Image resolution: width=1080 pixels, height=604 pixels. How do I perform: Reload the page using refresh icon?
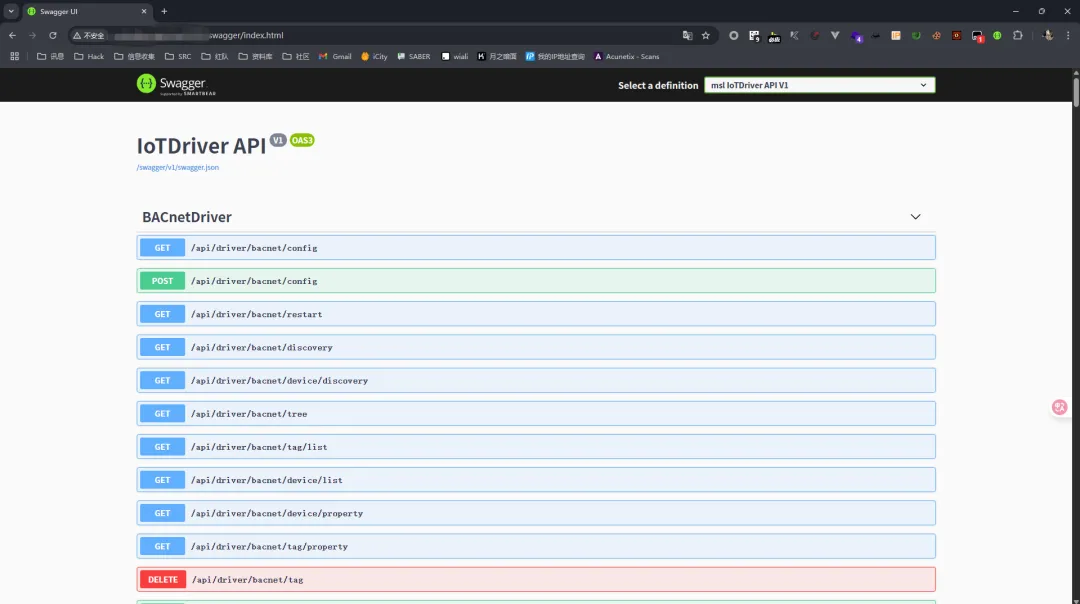pyautogui.click(x=52, y=36)
